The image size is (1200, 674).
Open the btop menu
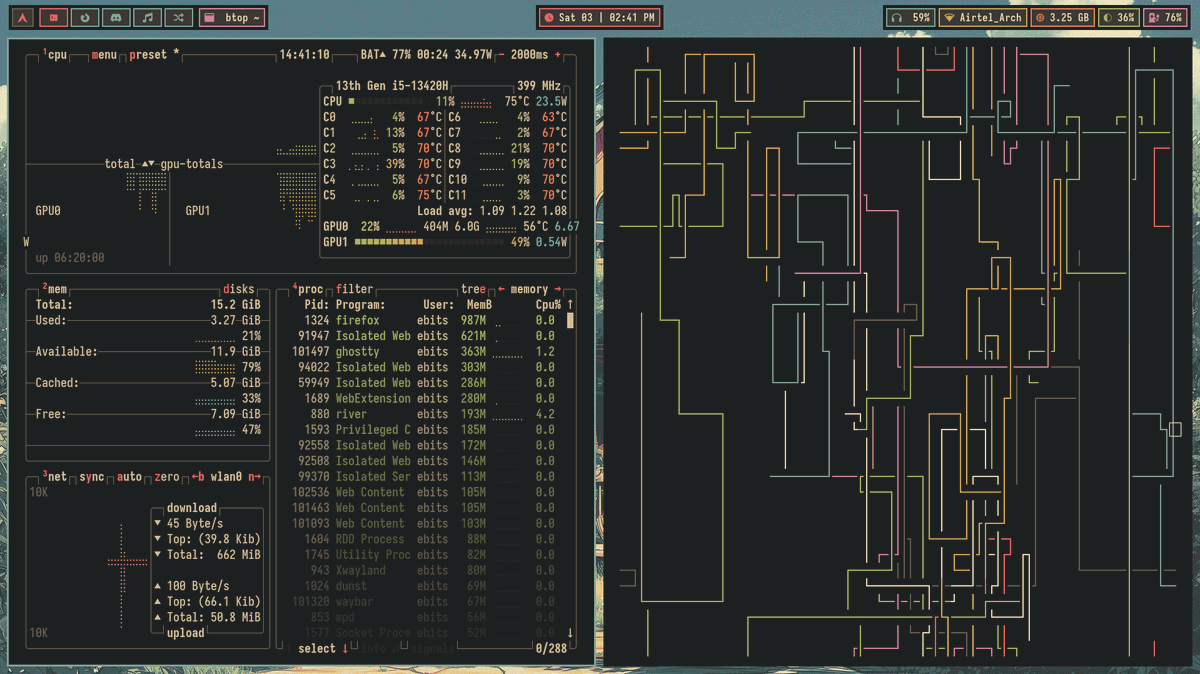104,55
